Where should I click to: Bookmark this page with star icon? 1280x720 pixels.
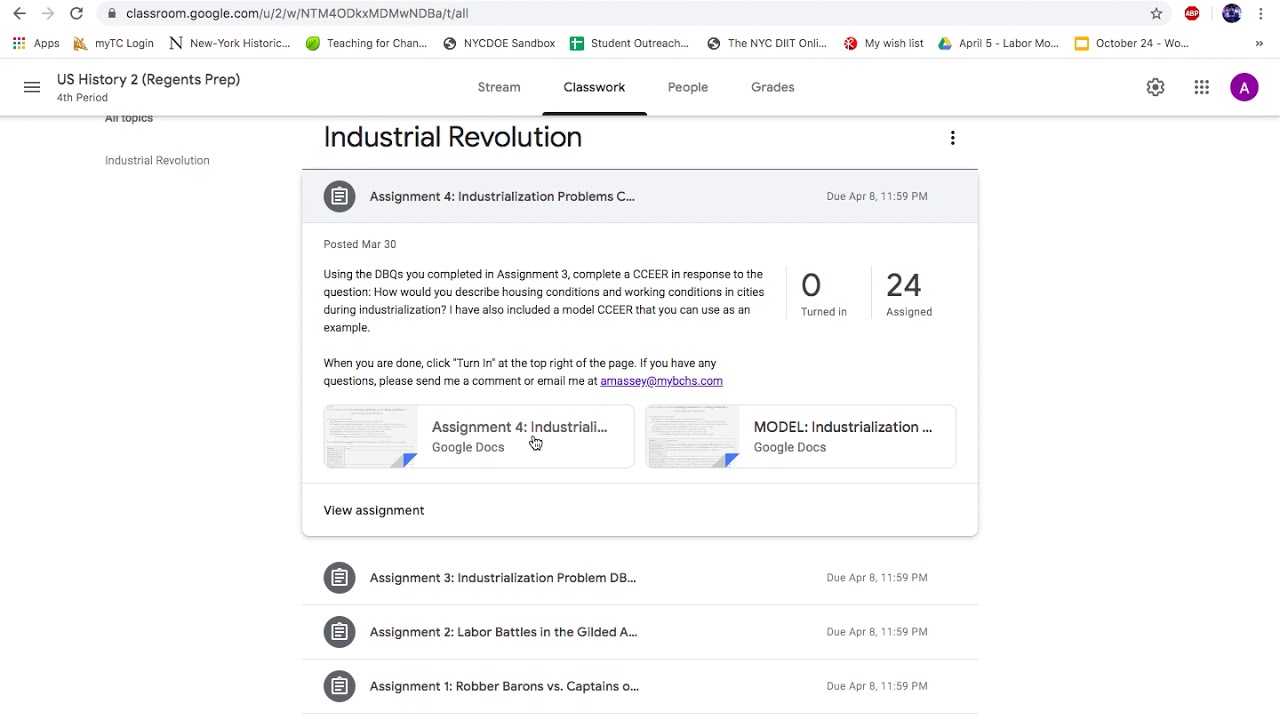(1156, 13)
